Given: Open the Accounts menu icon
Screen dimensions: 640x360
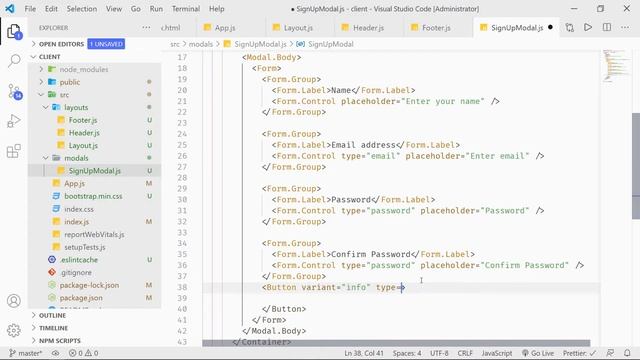Looking at the screenshot, I should coord(14,301).
